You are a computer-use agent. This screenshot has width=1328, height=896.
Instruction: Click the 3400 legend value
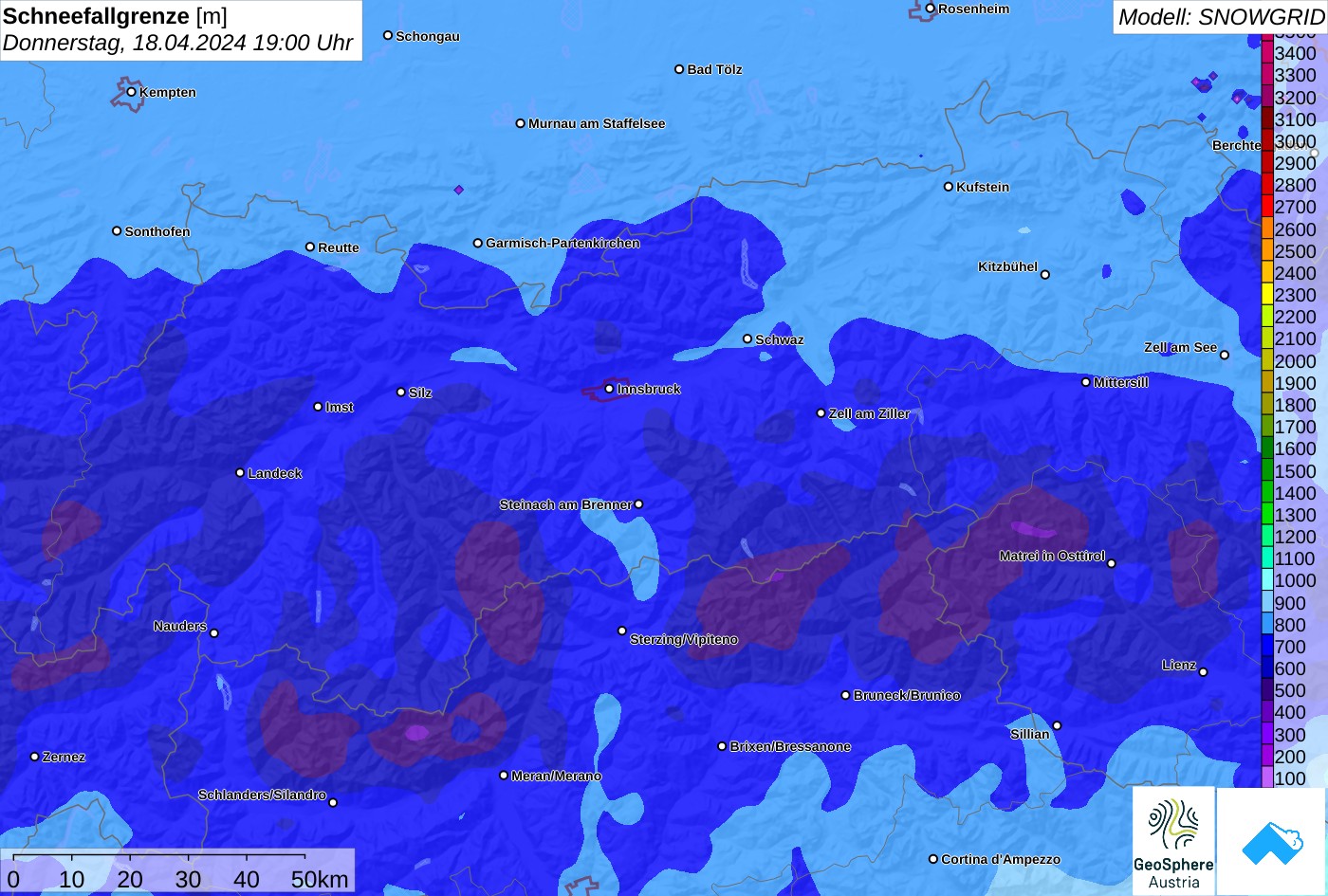pyautogui.click(x=1296, y=53)
